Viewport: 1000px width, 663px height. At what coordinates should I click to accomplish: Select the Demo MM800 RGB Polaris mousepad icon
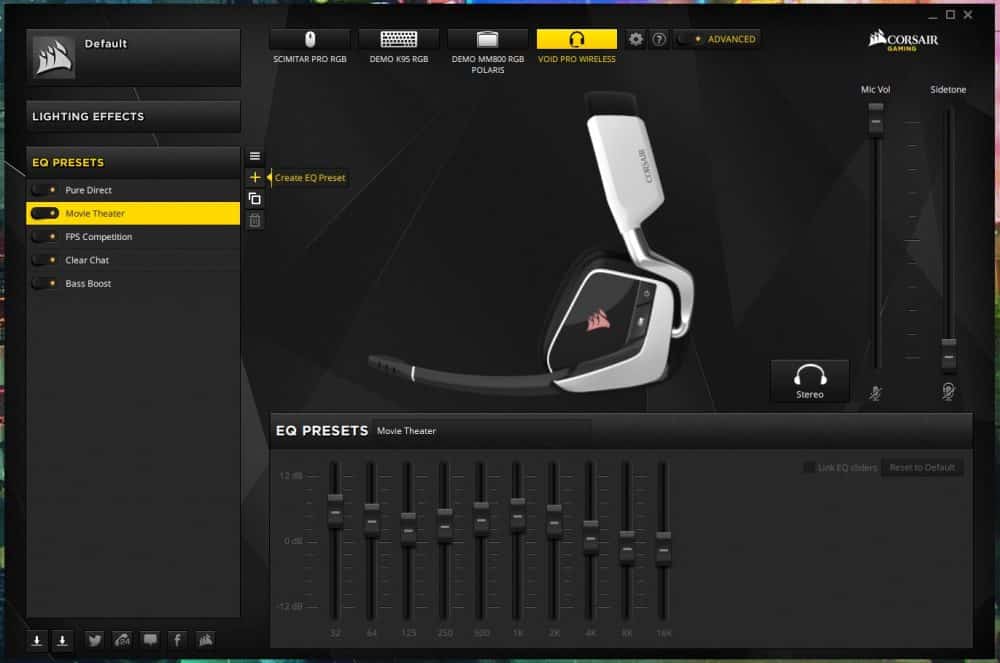tap(487, 39)
